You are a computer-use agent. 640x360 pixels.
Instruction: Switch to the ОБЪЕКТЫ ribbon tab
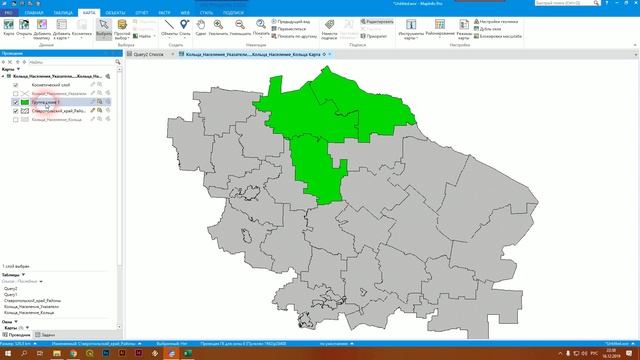pos(115,13)
